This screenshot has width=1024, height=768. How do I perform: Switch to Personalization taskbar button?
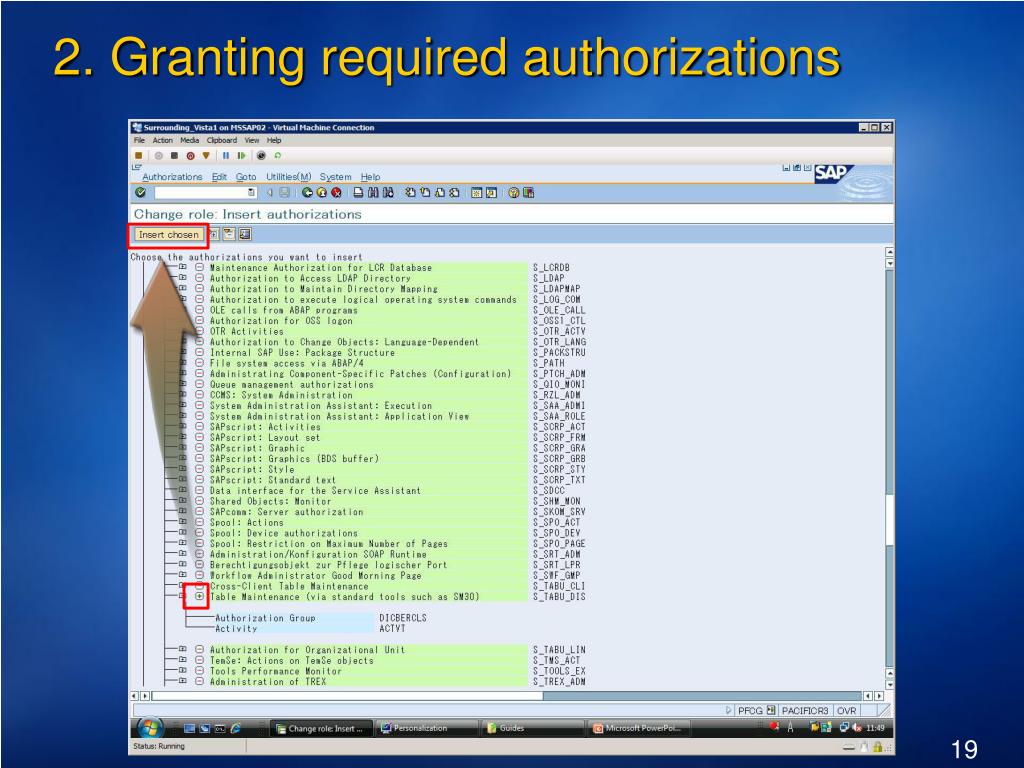[x=428, y=728]
